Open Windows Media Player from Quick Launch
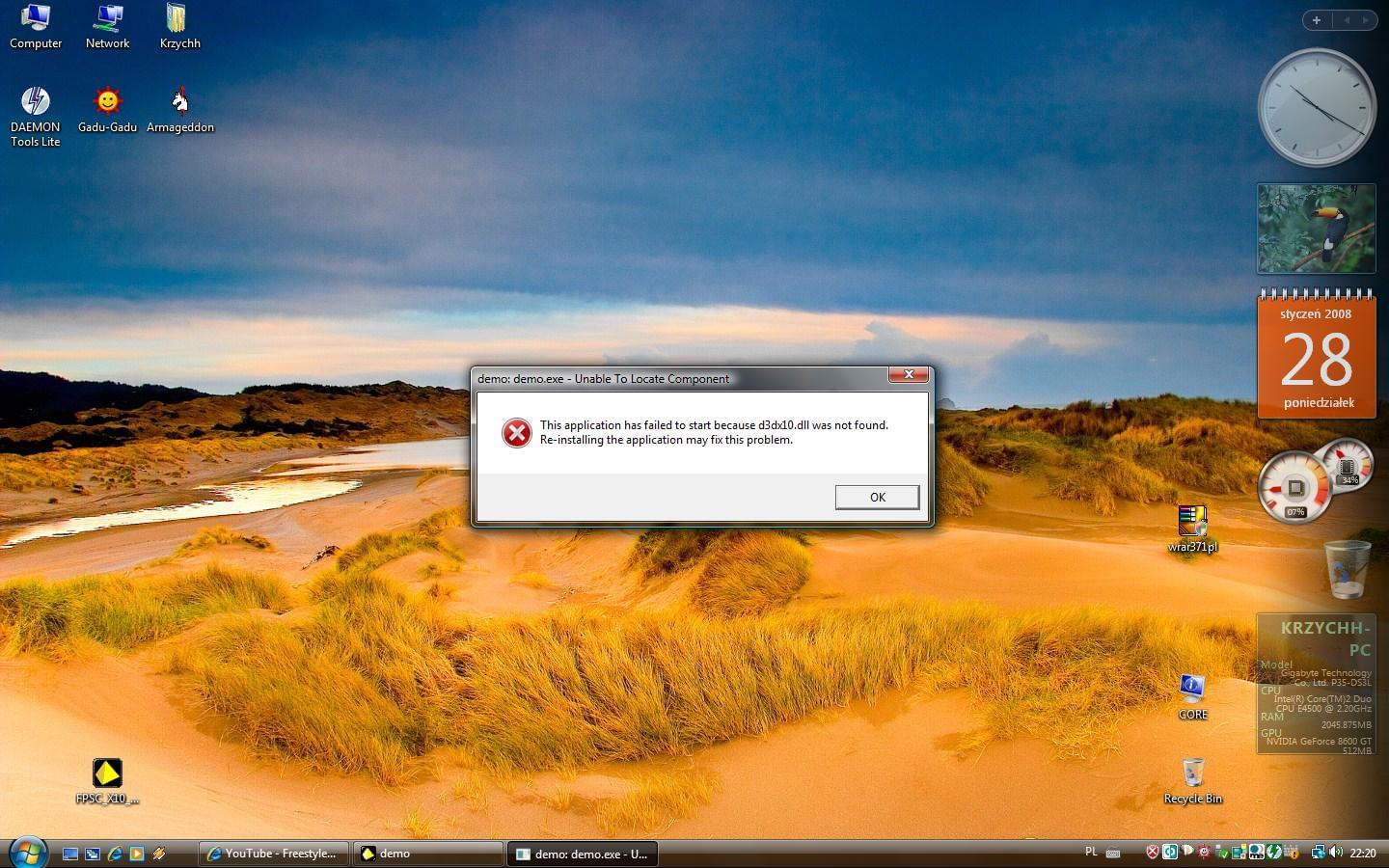 137,854
